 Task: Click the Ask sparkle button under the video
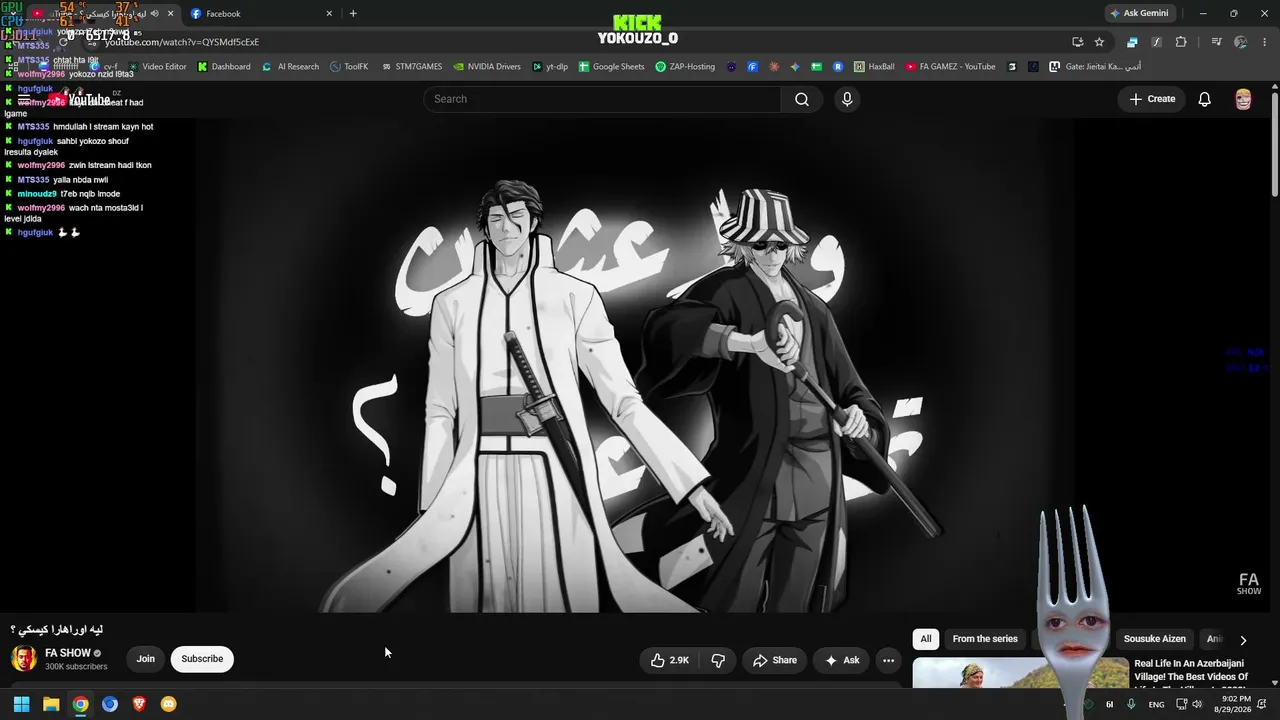[x=842, y=660]
